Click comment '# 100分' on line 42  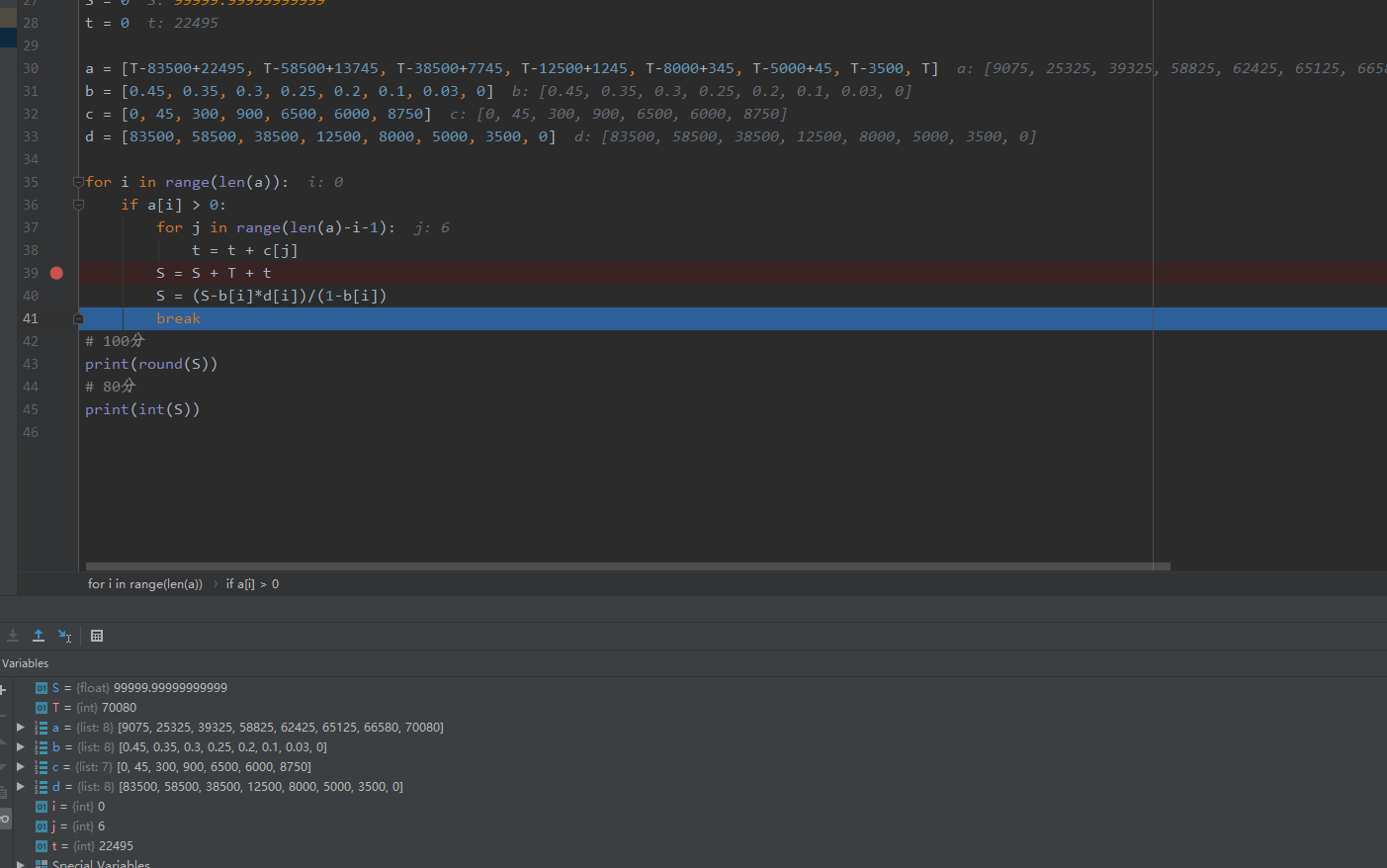click(x=115, y=341)
